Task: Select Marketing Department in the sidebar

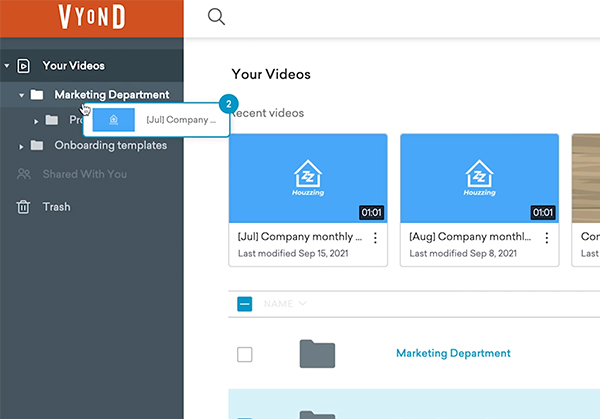Action: click(x=111, y=95)
